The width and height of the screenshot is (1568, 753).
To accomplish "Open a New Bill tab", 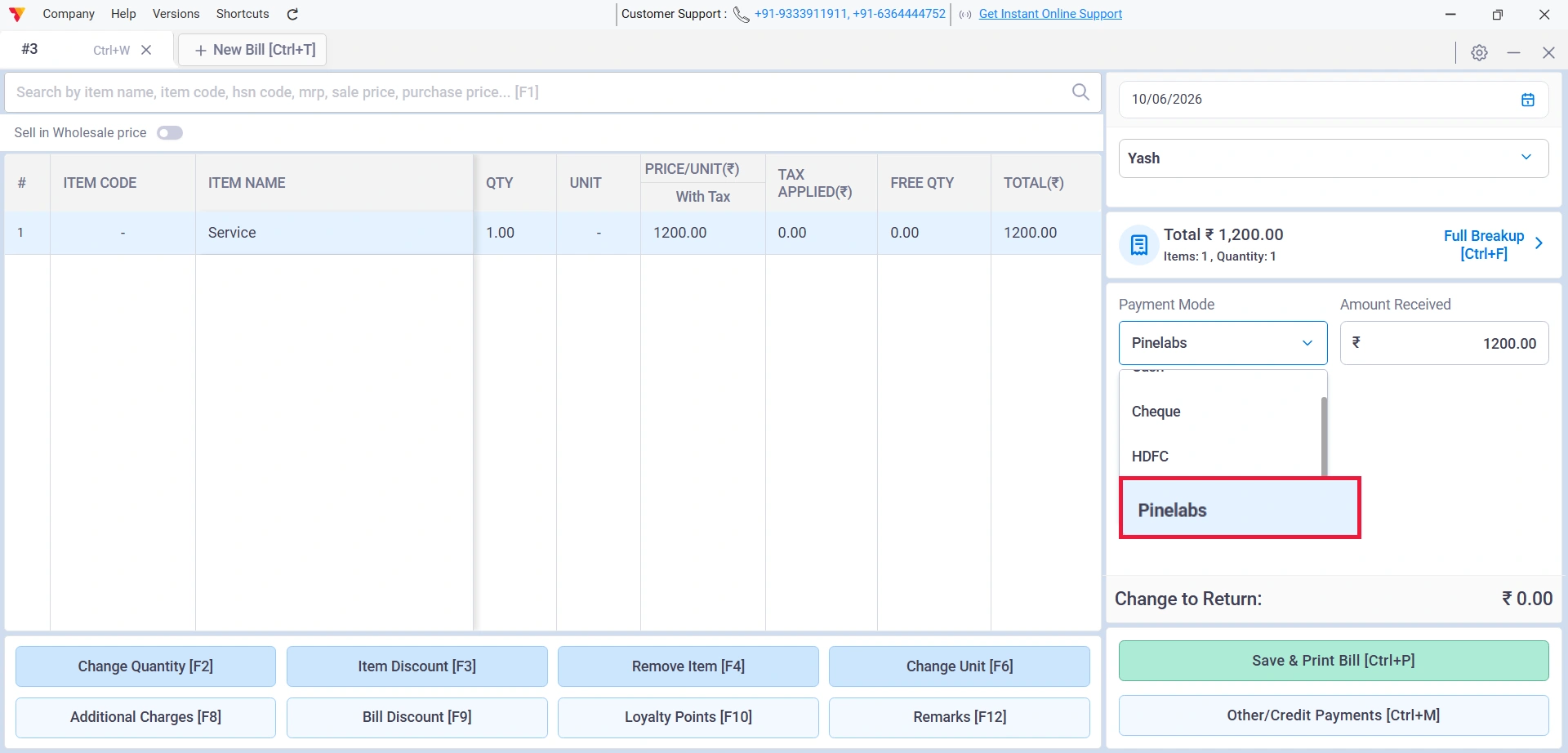I will [253, 50].
